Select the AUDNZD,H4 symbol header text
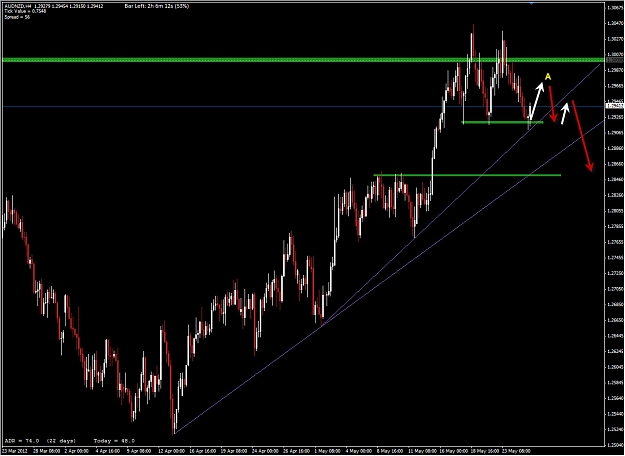Viewport: 625px width, 456px height. click(18, 6)
